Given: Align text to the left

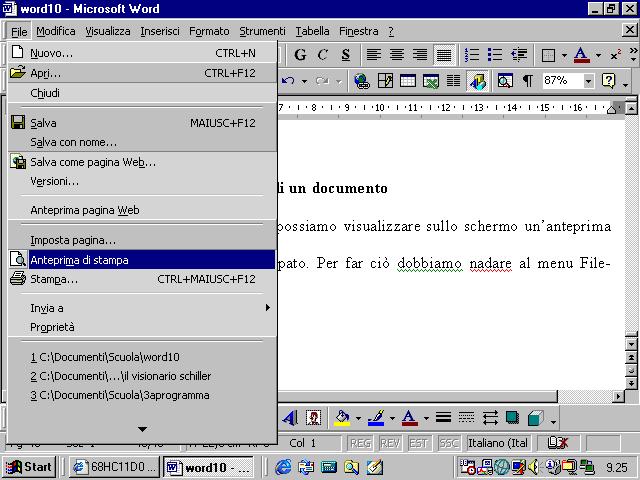Looking at the screenshot, I should pos(374,55).
